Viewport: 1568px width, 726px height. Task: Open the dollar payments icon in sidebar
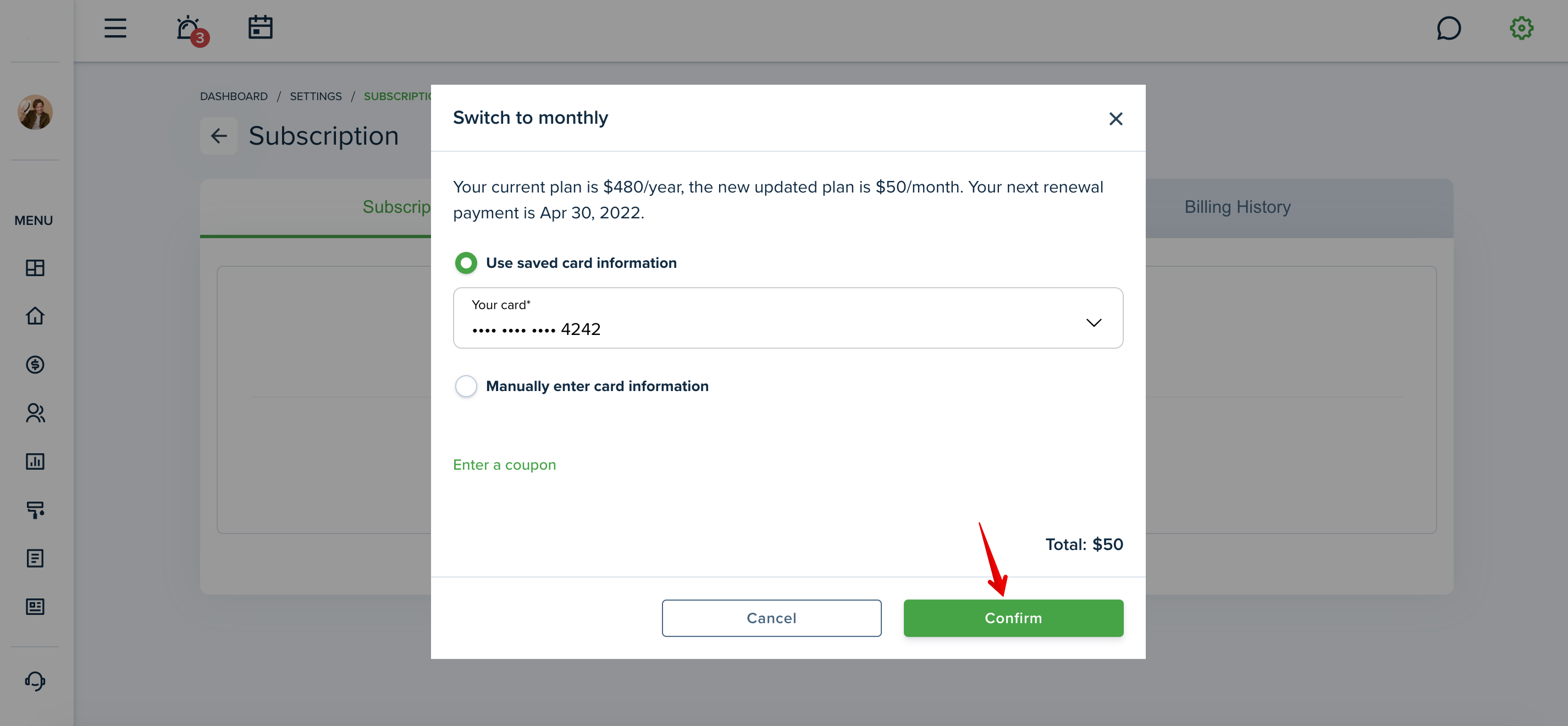(x=35, y=364)
